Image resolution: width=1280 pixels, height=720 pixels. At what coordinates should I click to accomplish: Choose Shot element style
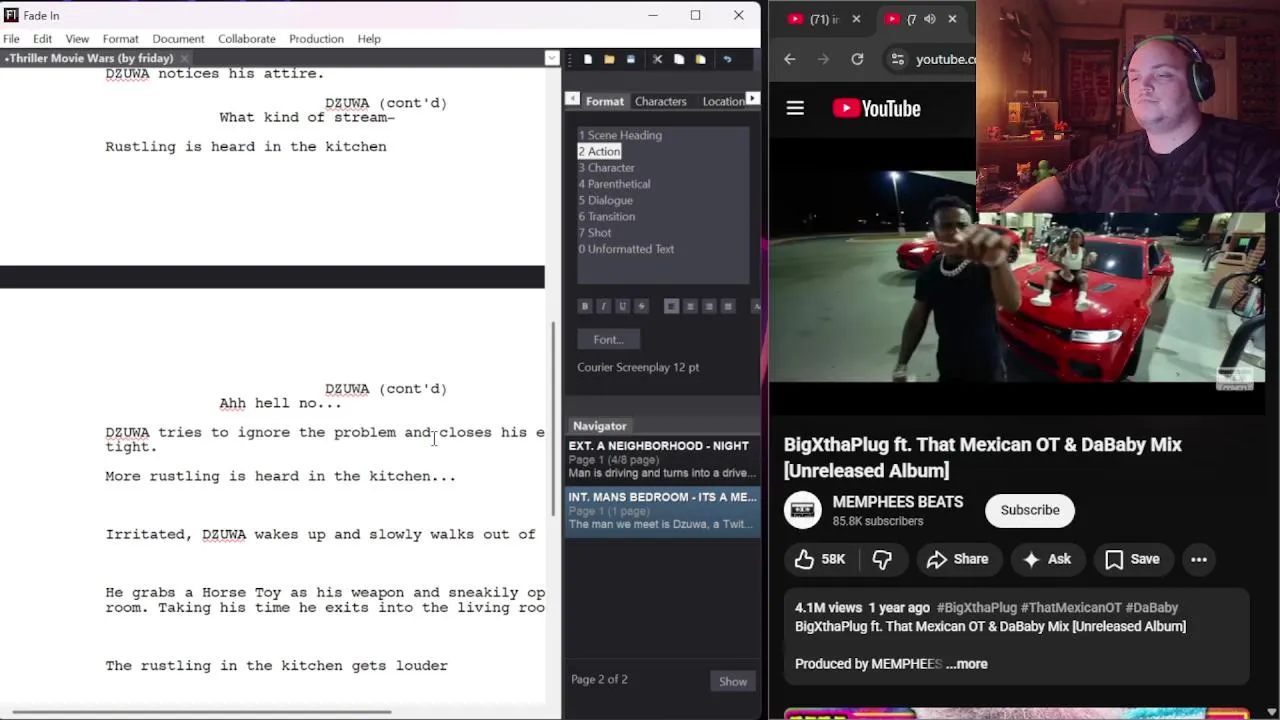click(594, 233)
